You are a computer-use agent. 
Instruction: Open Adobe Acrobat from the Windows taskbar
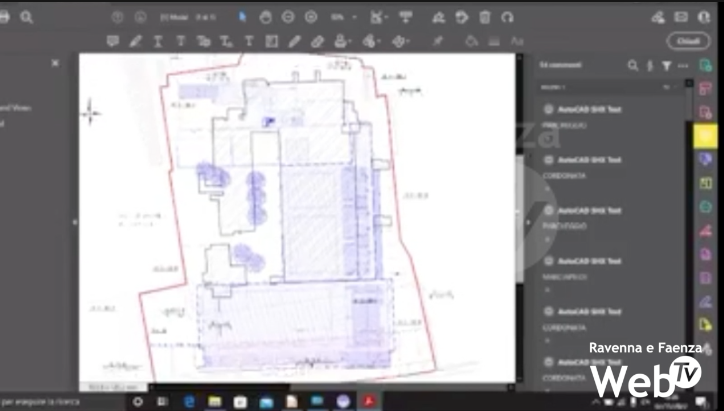point(368,400)
